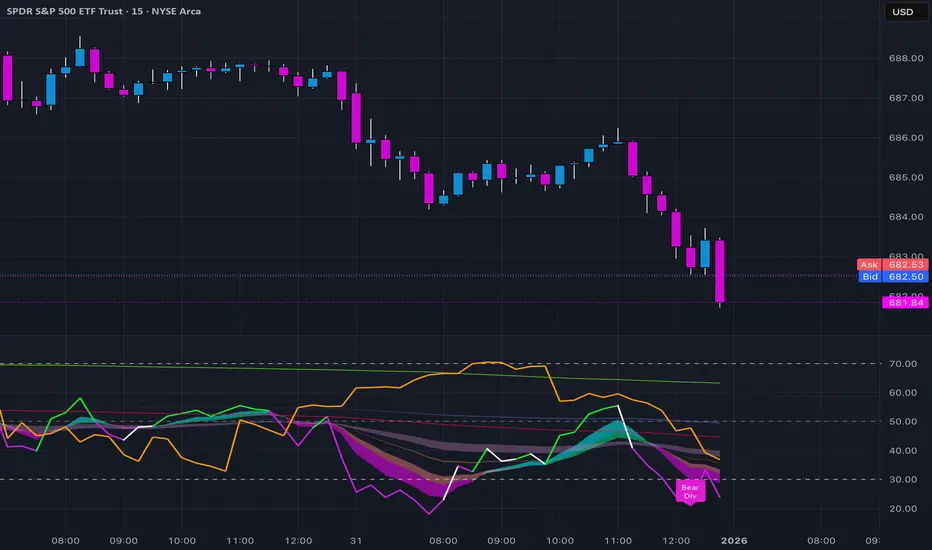
Task: Click the 2026 date label on time axis
Action: pos(734,540)
